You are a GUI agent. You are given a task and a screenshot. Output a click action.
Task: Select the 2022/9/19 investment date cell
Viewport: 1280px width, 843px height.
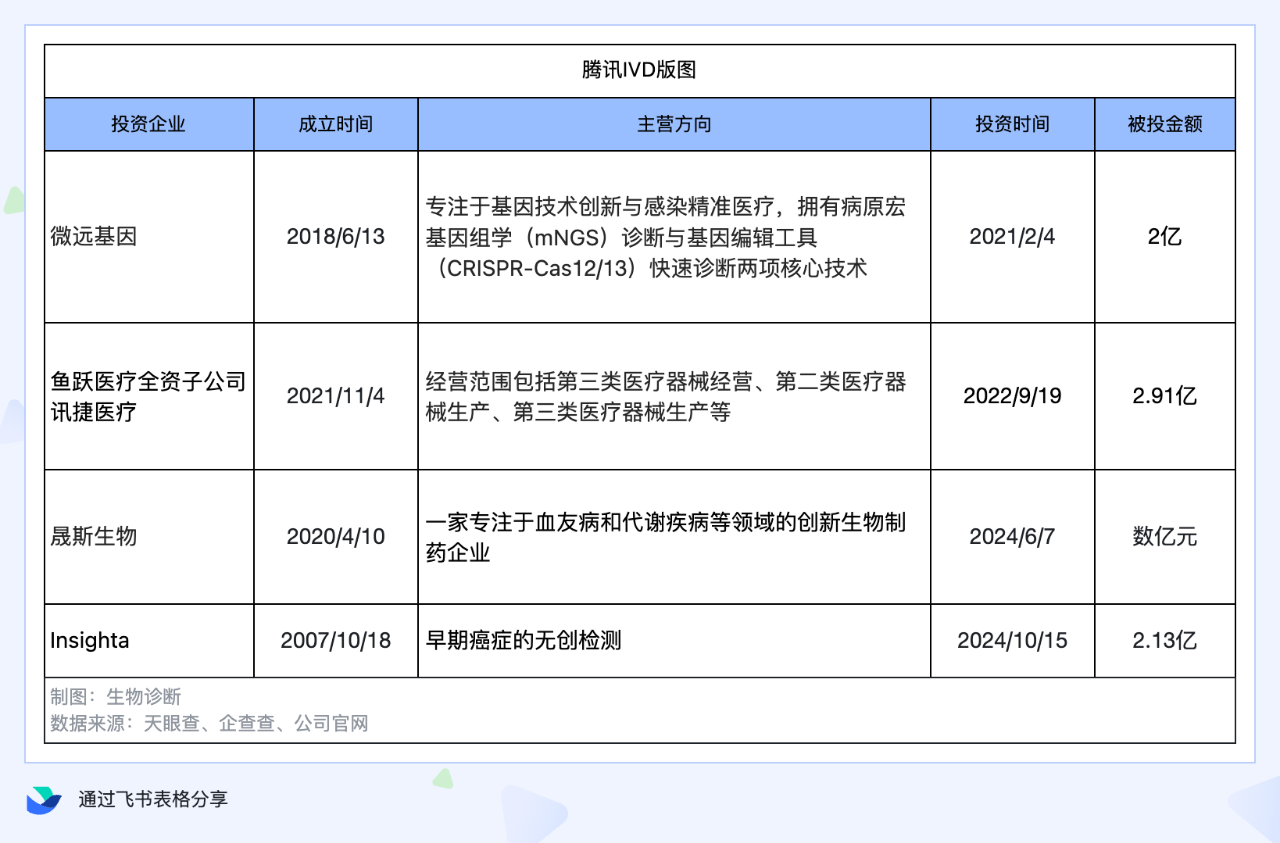1012,396
